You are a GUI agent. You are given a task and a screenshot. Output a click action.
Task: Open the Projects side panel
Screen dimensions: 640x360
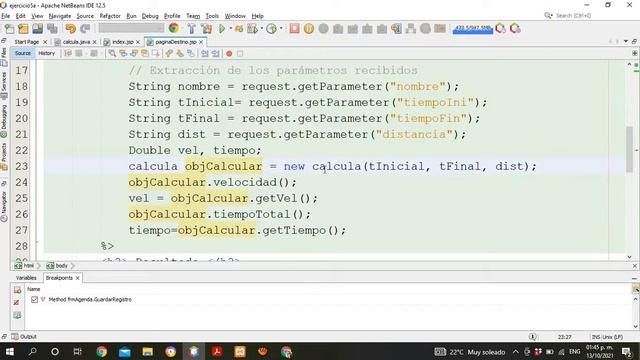tap(4, 156)
